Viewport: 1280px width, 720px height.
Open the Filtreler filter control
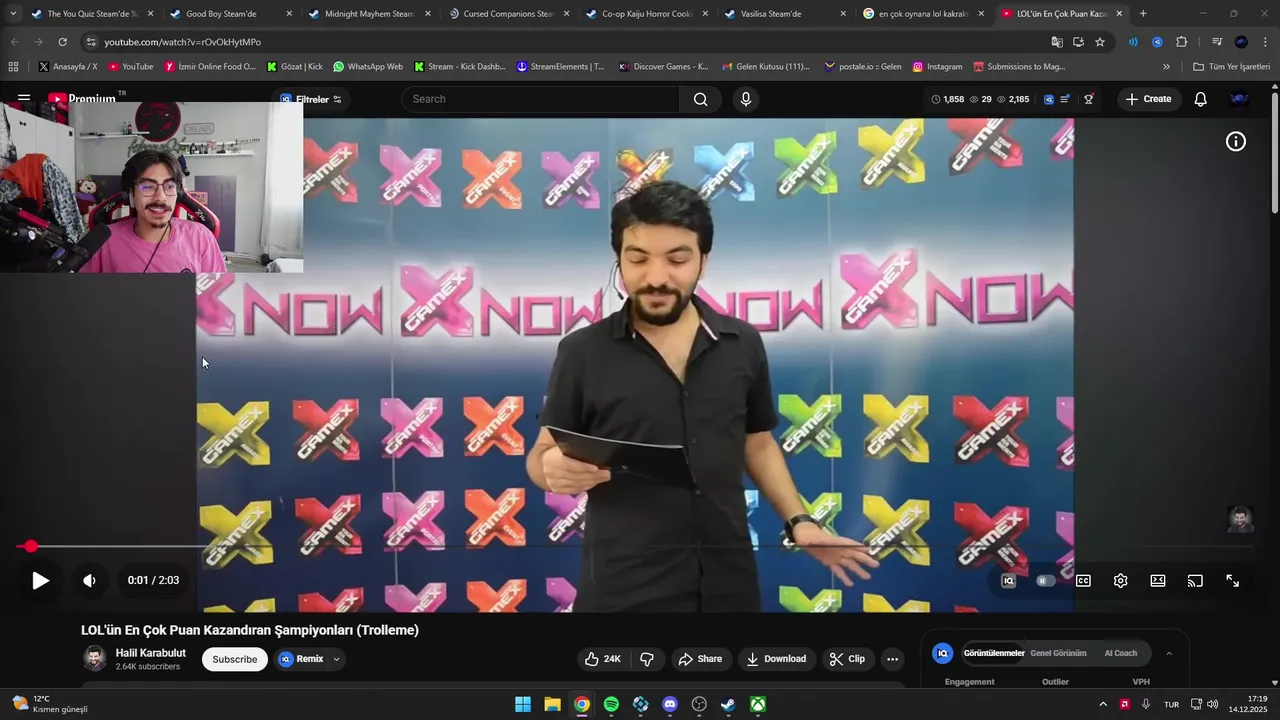coord(311,99)
